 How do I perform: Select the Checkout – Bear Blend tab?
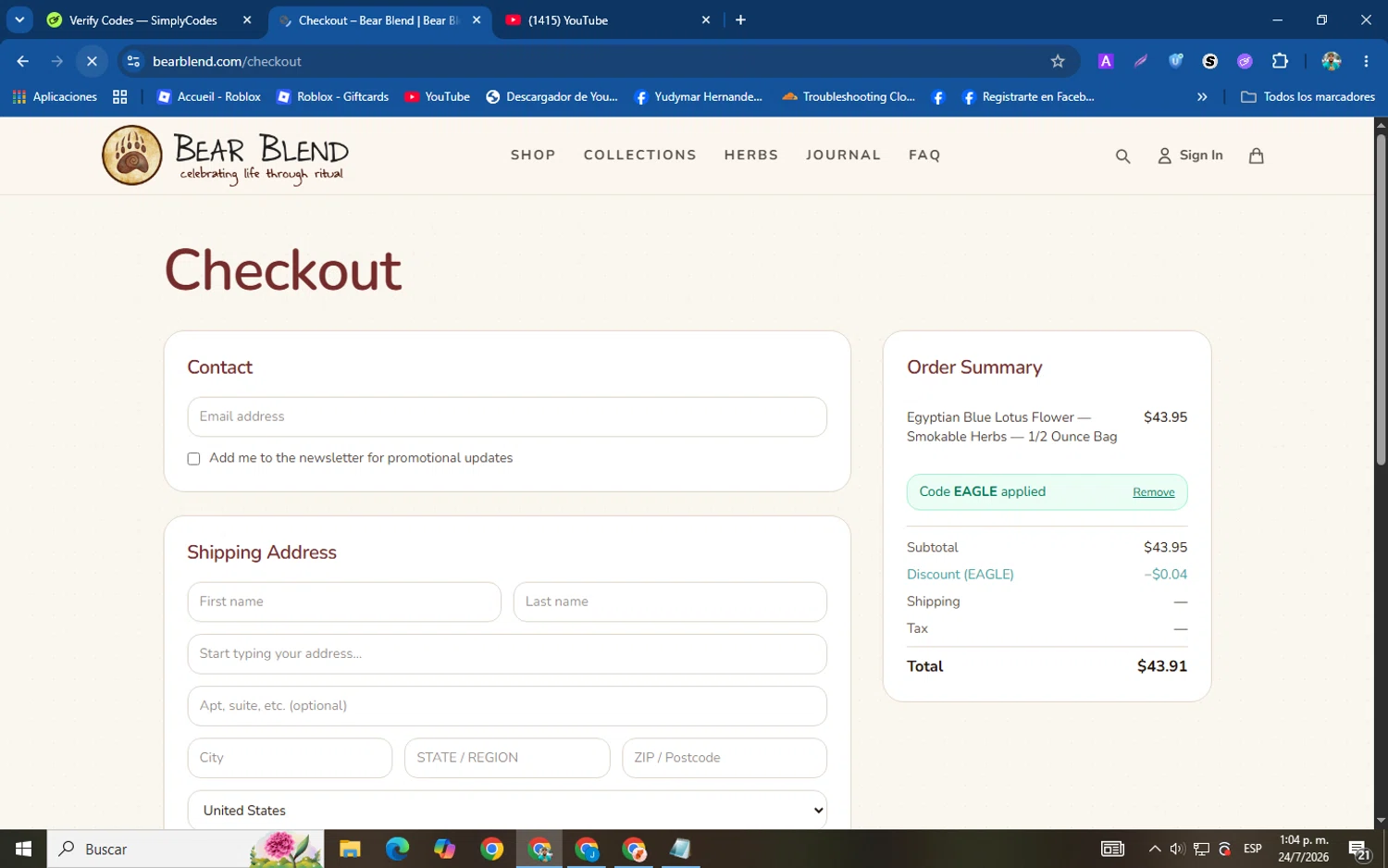tap(378, 19)
